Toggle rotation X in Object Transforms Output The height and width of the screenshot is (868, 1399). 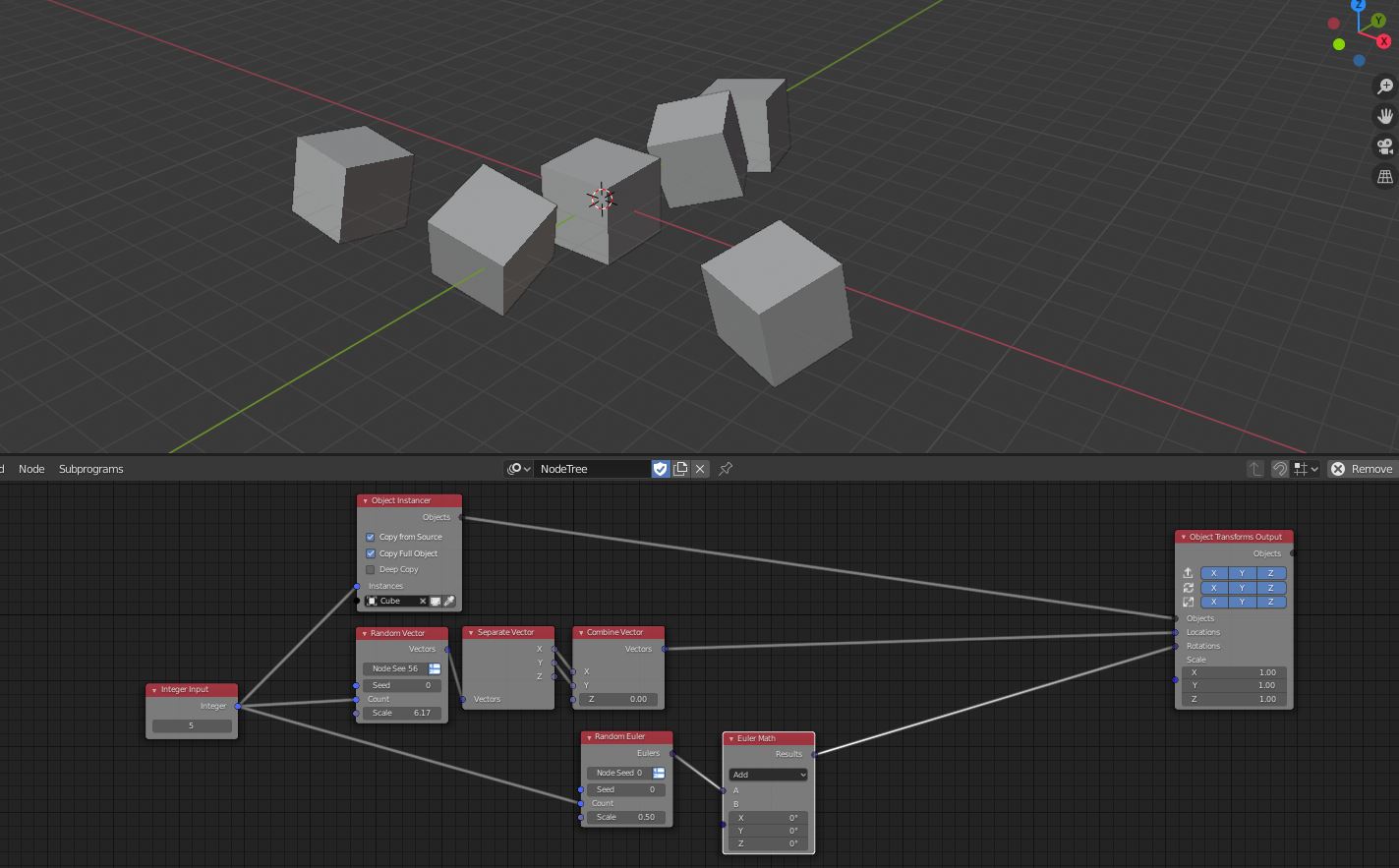1214,588
